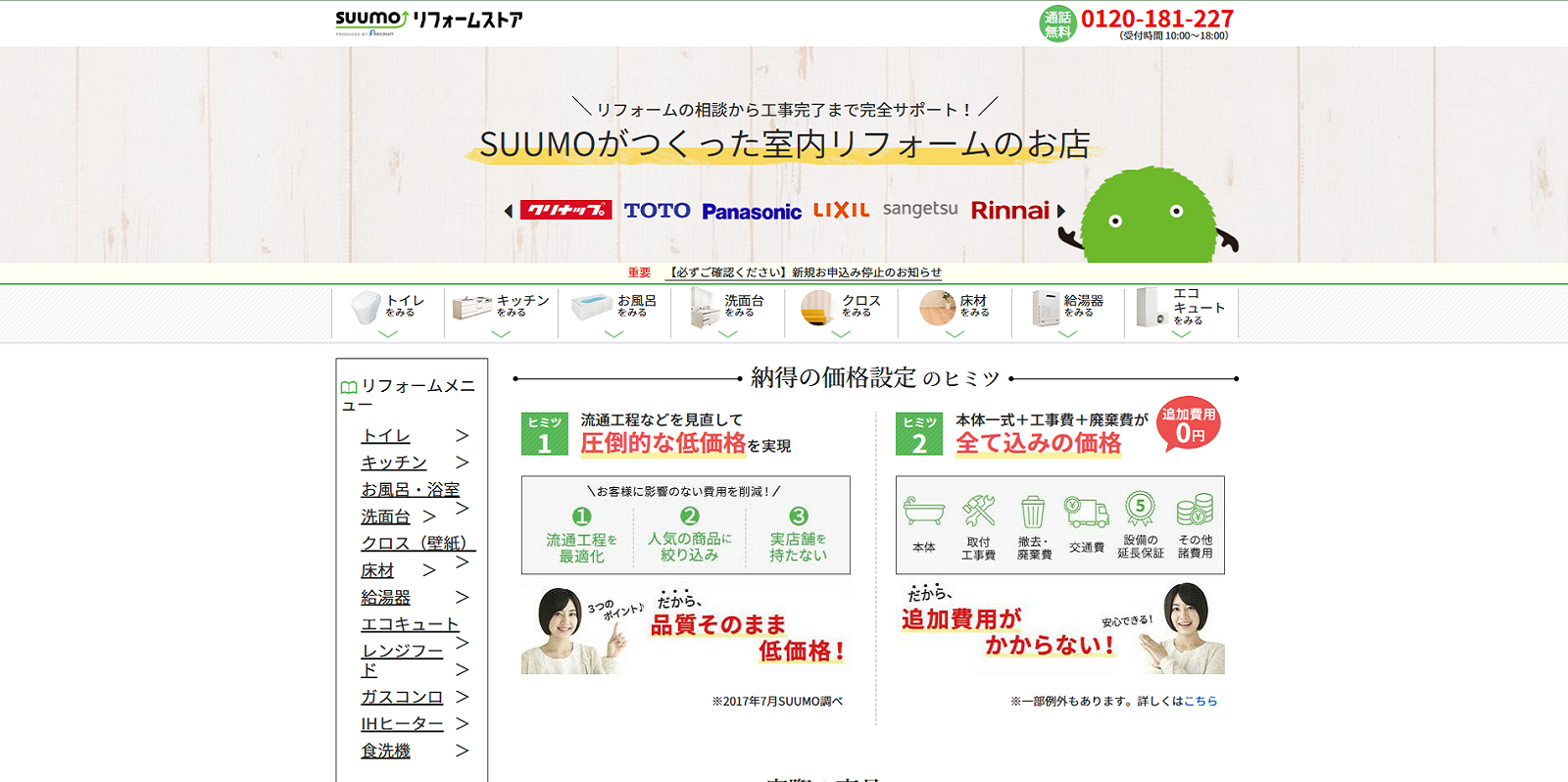Click the クリナップ brand logo

pos(566,210)
